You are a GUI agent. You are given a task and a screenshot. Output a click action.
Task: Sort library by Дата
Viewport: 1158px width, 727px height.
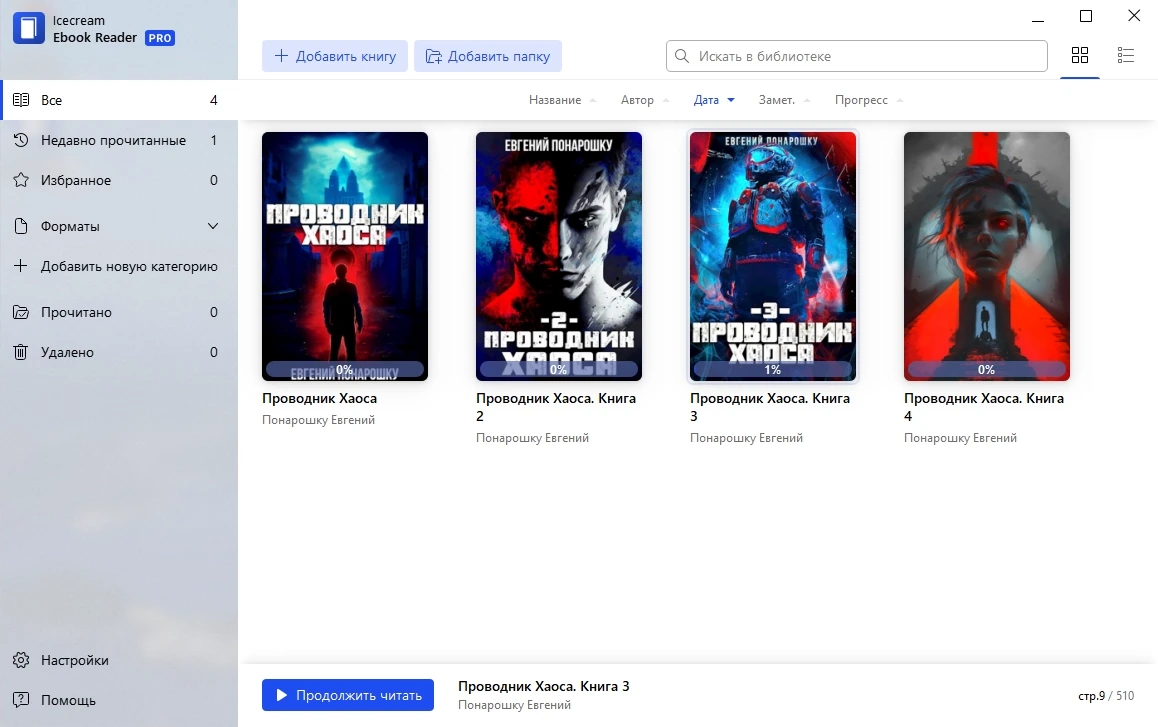point(713,100)
